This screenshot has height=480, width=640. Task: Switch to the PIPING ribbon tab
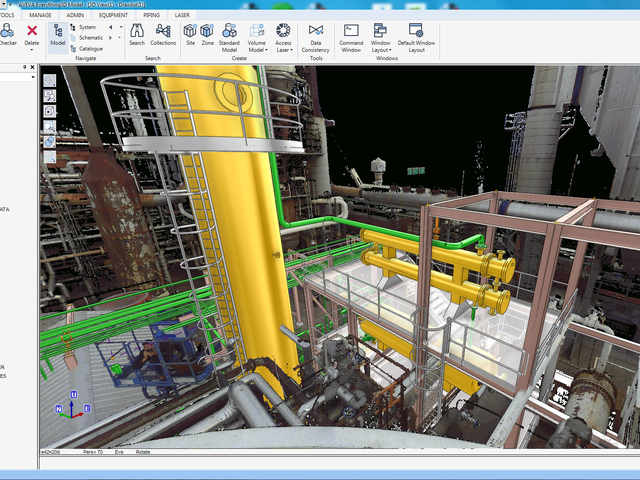[151, 16]
